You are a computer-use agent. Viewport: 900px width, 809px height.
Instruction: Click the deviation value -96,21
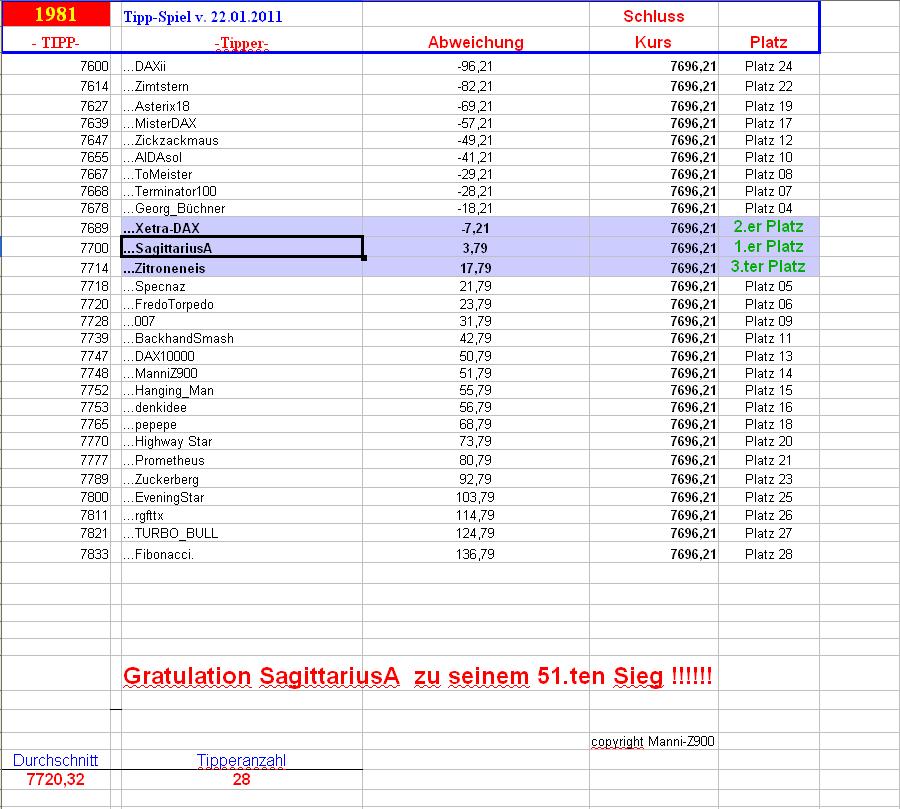tap(475, 66)
